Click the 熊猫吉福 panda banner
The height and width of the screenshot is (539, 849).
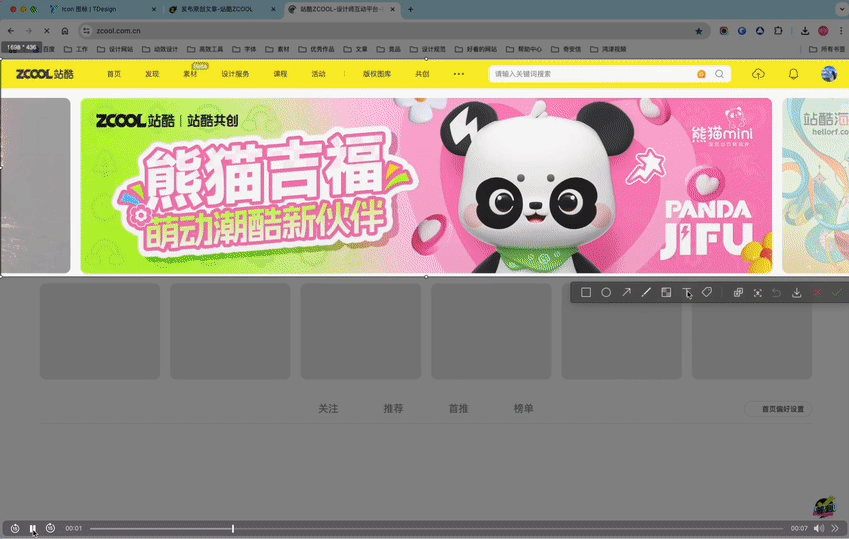coord(426,186)
